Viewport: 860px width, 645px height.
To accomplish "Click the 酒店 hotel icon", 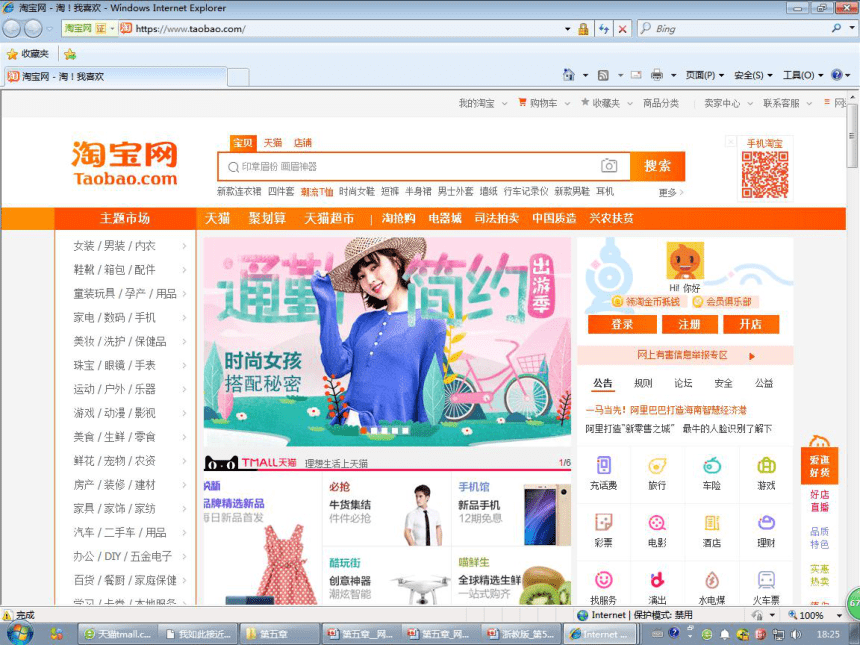I will pos(711,523).
